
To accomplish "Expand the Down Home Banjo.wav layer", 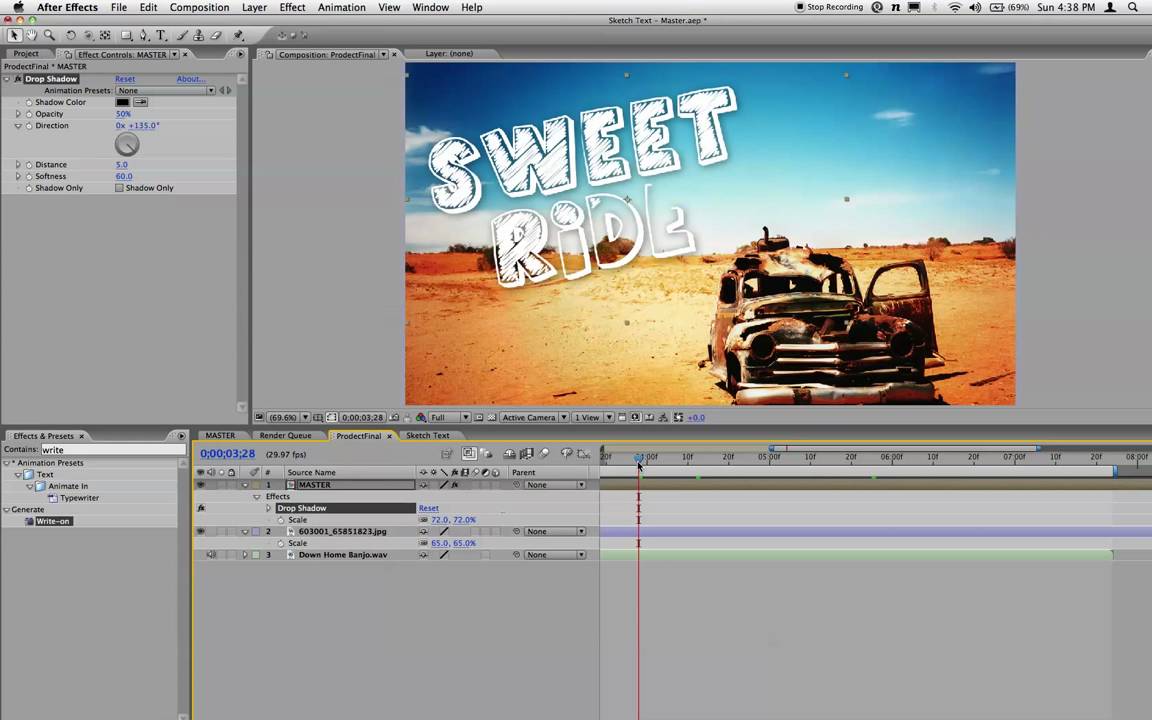I will (x=245, y=555).
